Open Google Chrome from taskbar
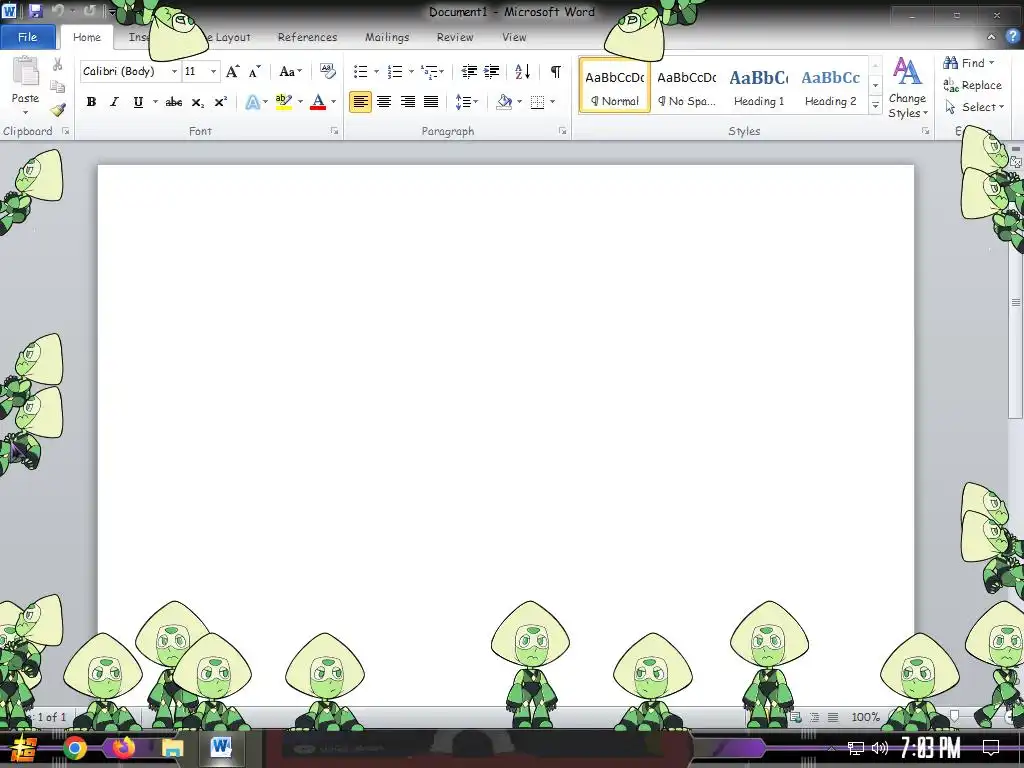 click(74, 748)
